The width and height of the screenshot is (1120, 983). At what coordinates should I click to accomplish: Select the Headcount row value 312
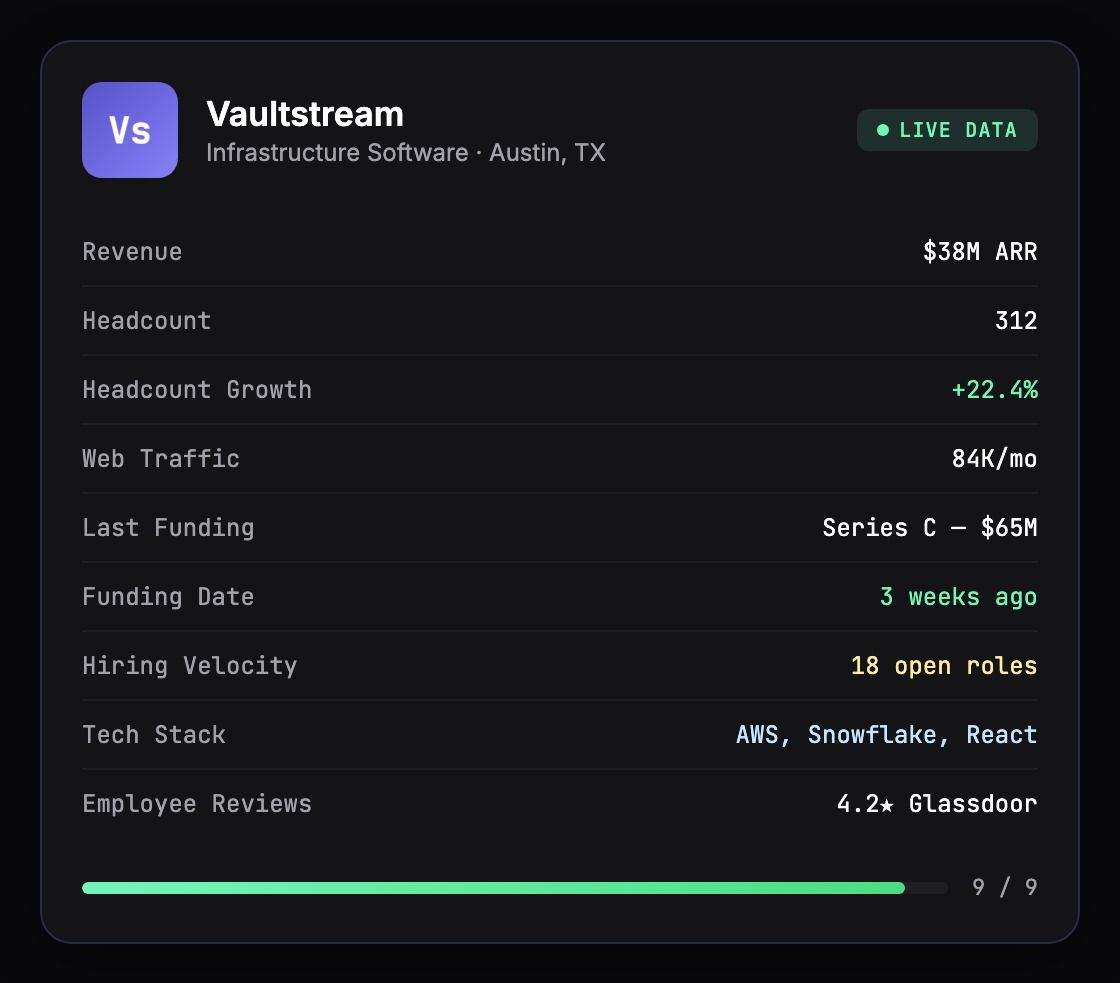[x=1016, y=321]
